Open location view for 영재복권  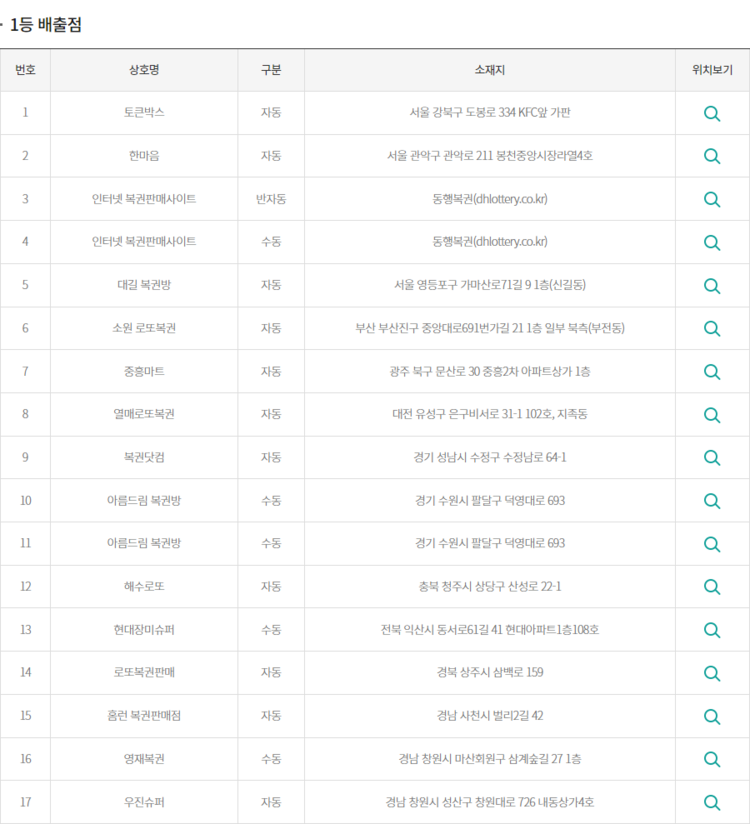pyautogui.click(x=712, y=759)
